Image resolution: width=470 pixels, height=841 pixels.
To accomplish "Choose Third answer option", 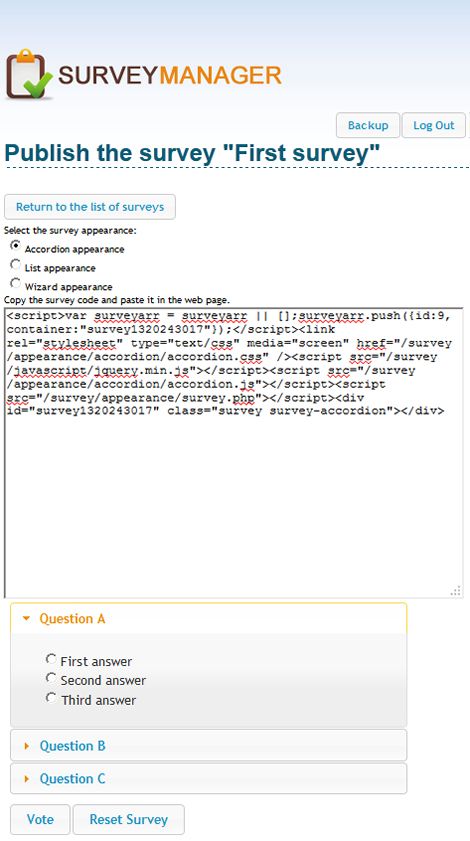I will pos(51,697).
